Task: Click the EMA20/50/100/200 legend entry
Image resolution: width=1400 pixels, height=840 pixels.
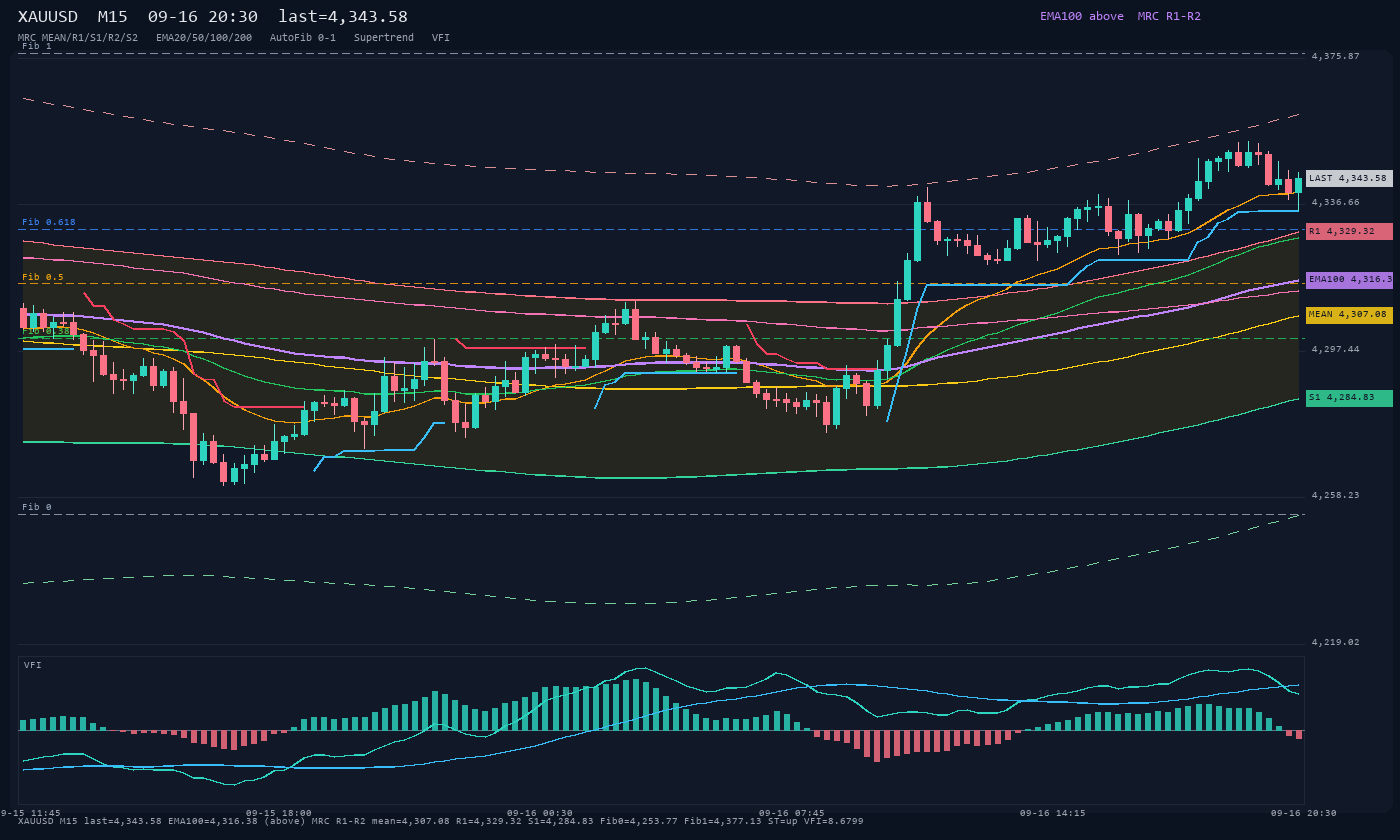Action: coord(204,37)
